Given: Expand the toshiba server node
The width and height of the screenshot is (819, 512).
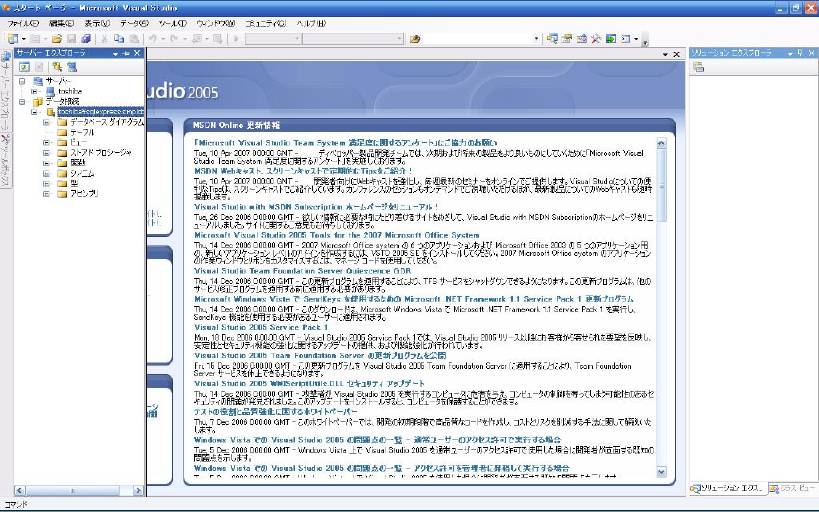Looking at the screenshot, I should click(34, 91).
